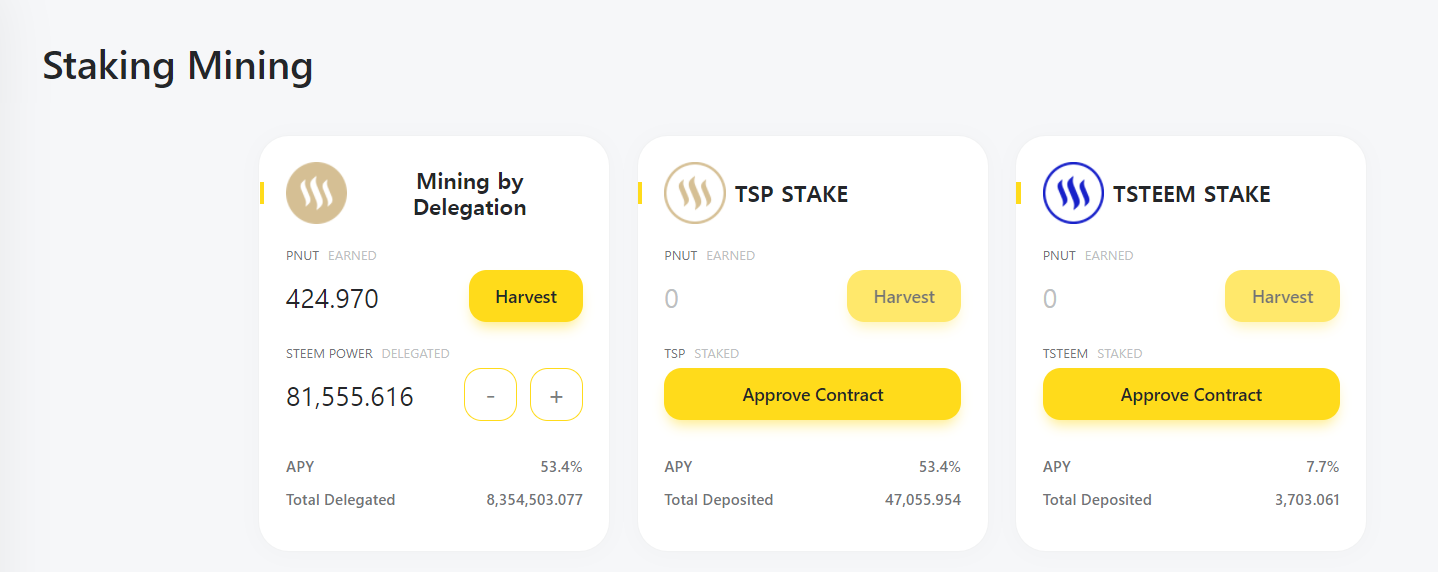Screen dimensions: 1438x572
Task: Click the TSP STAKE outlined logo icon
Action: [x=695, y=193]
